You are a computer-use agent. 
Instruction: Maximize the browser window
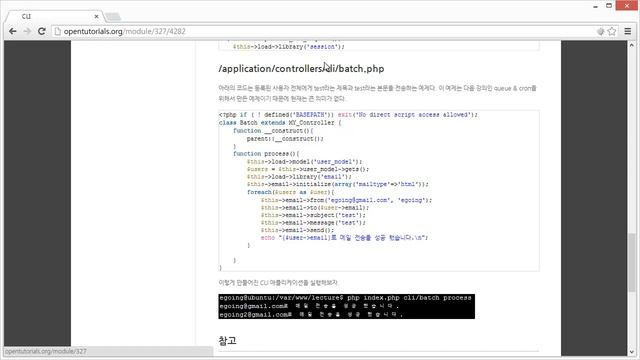(x=609, y=6)
